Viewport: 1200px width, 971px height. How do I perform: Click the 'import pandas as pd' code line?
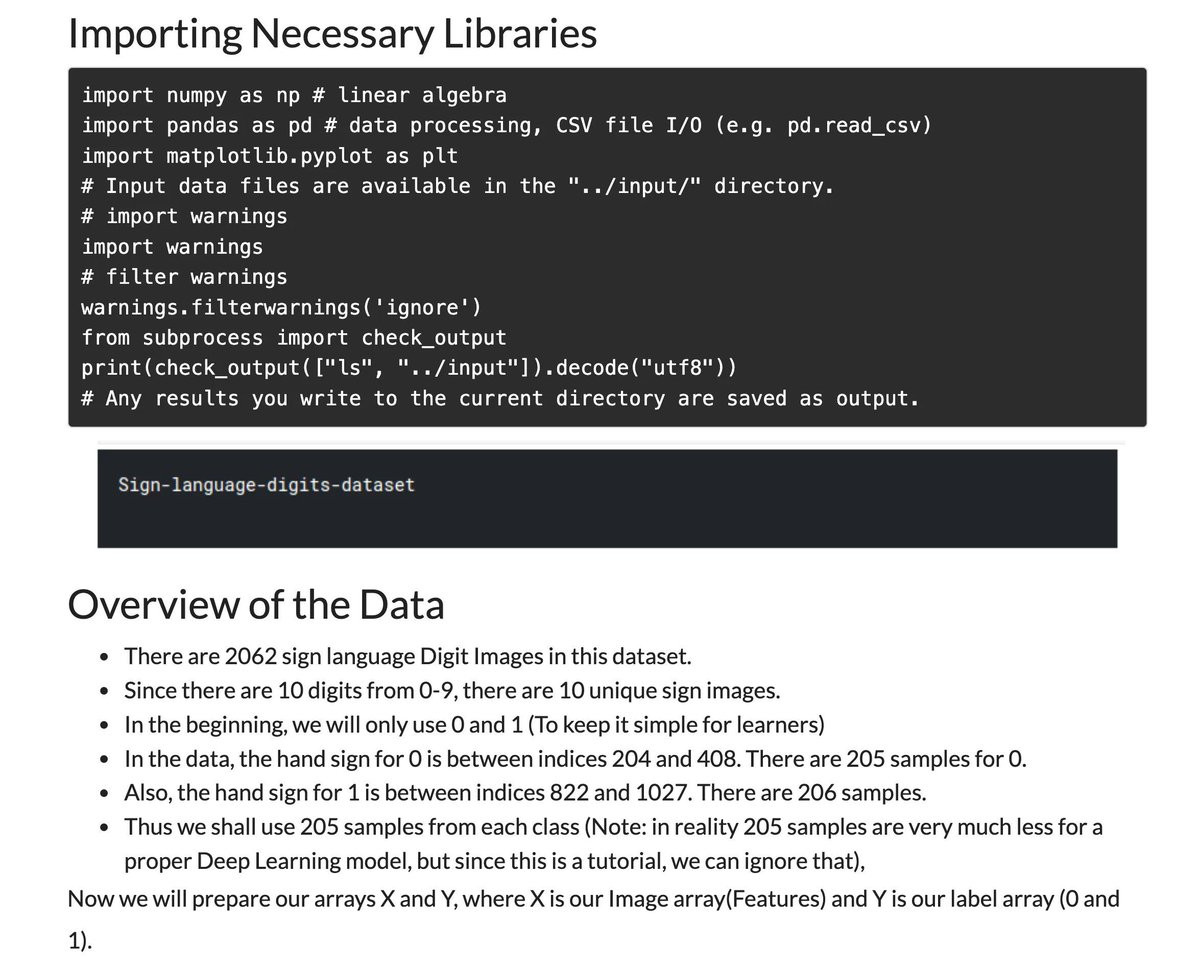(507, 125)
